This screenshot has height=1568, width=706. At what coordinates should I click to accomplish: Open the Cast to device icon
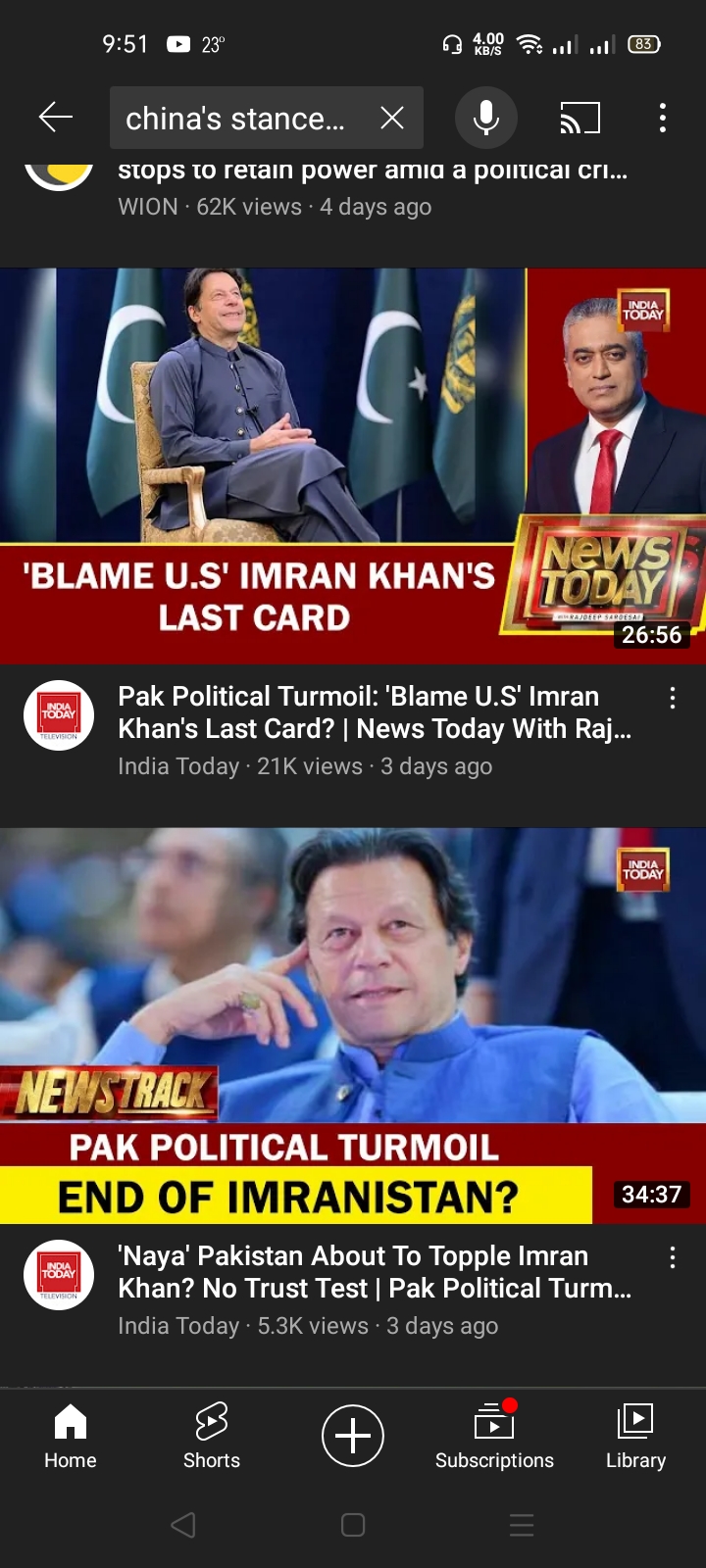click(580, 118)
